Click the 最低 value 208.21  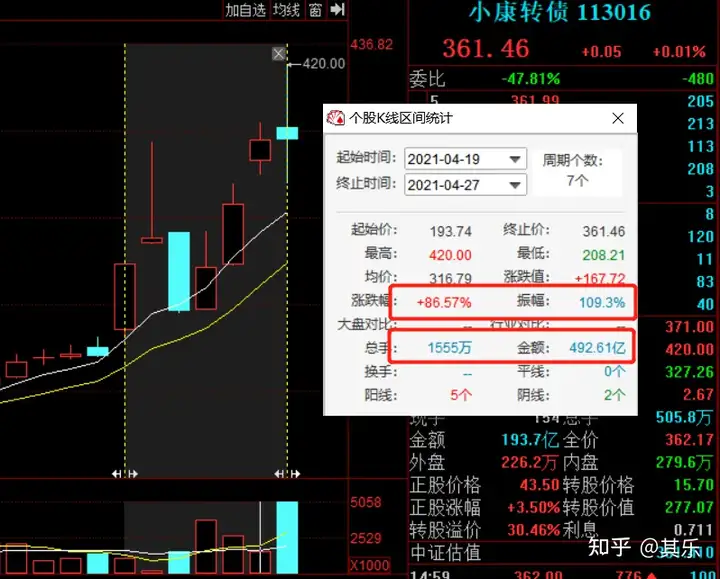[x=603, y=255]
